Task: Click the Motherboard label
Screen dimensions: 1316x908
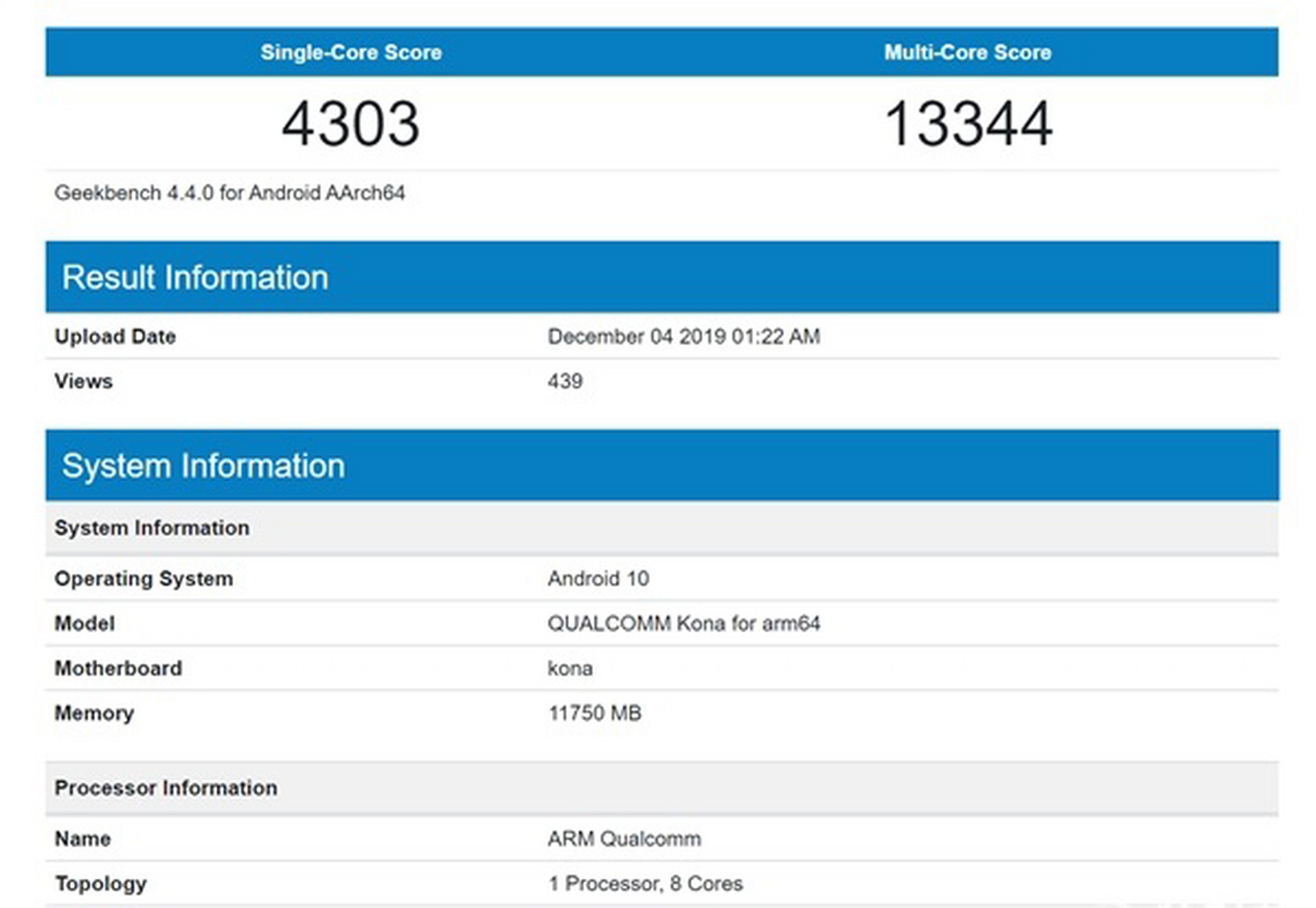Action: (x=118, y=668)
